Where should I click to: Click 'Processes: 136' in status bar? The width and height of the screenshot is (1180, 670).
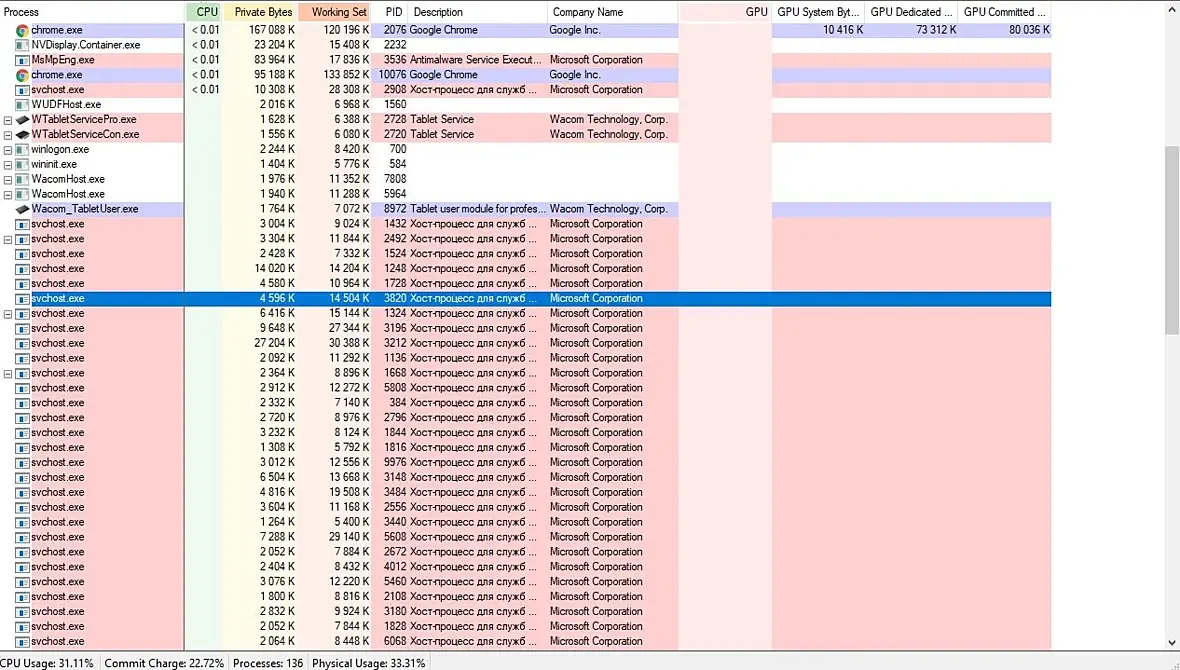tap(268, 663)
